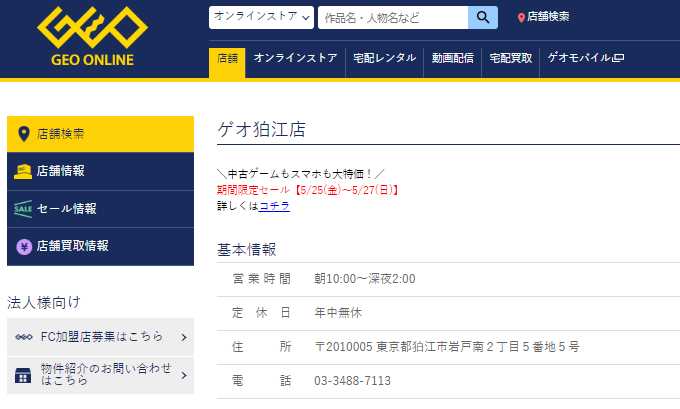Select the 店舗 tab

click(x=227, y=63)
